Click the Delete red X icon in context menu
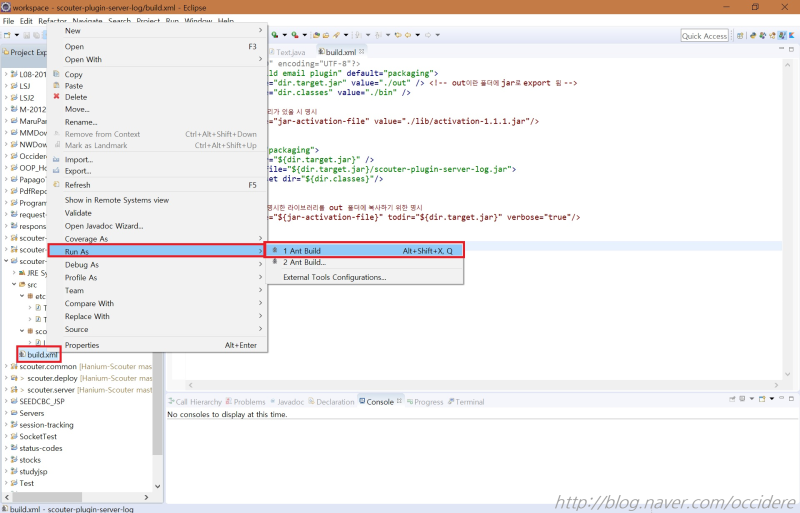The width and height of the screenshot is (800, 513). (x=57, y=96)
